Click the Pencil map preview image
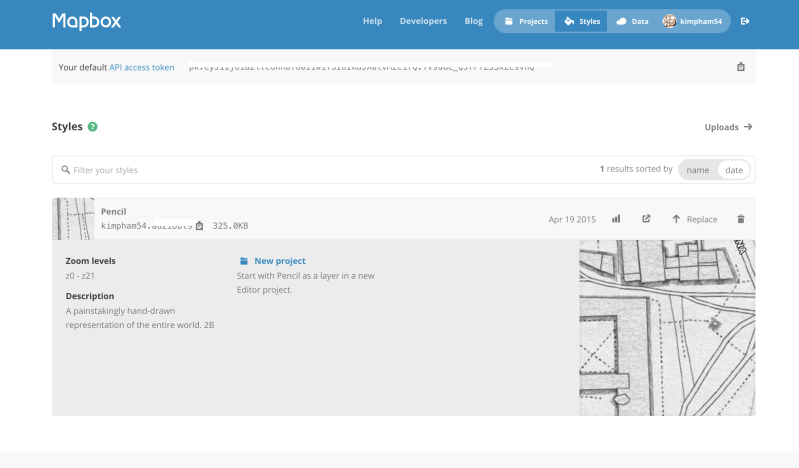This screenshot has height=468, width=799. [667, 328]
